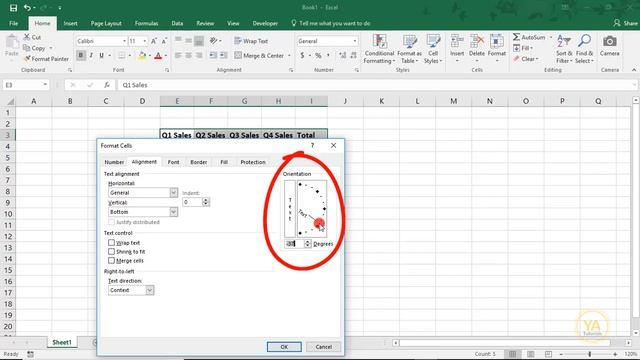Open Cell Styles gallery
Image resolution: width=640 pixels, height=360 pixels.
click(433, 49)
